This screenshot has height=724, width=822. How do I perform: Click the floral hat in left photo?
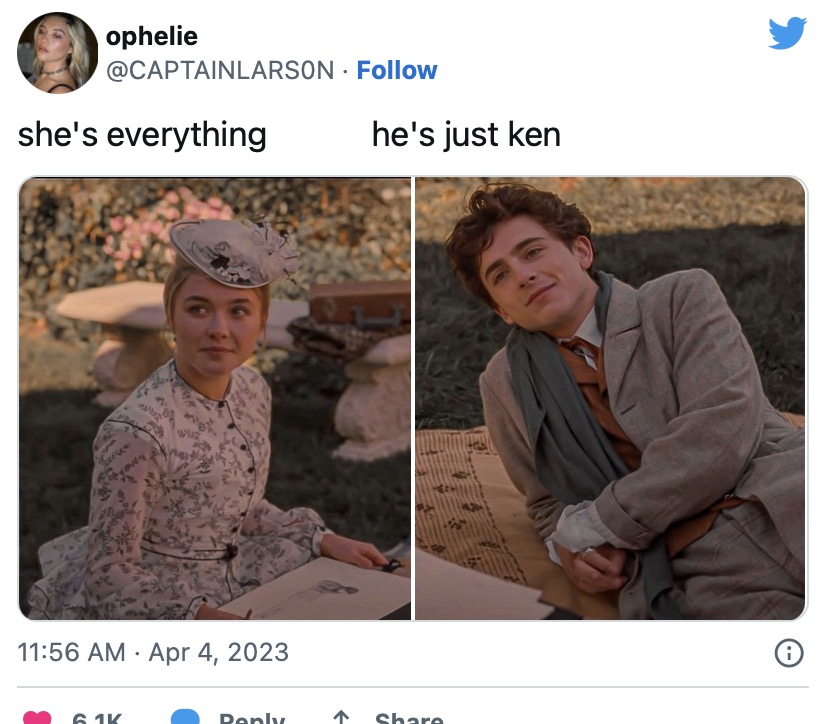coord(235,253)
